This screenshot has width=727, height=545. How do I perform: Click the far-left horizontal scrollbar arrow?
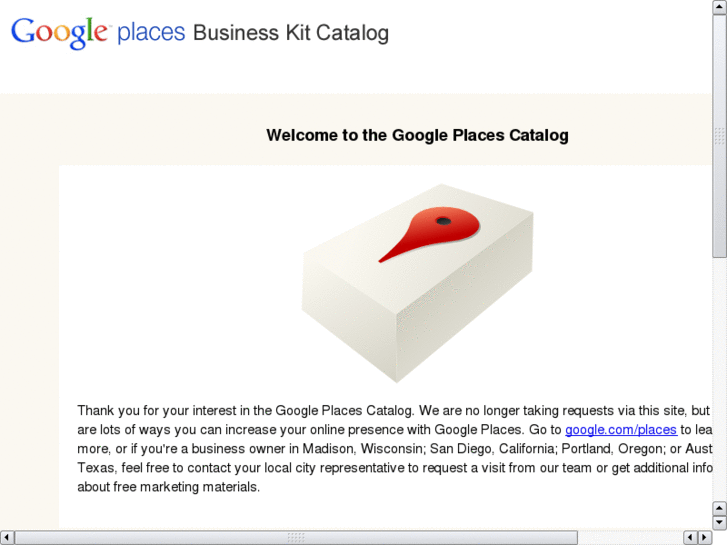7,537
